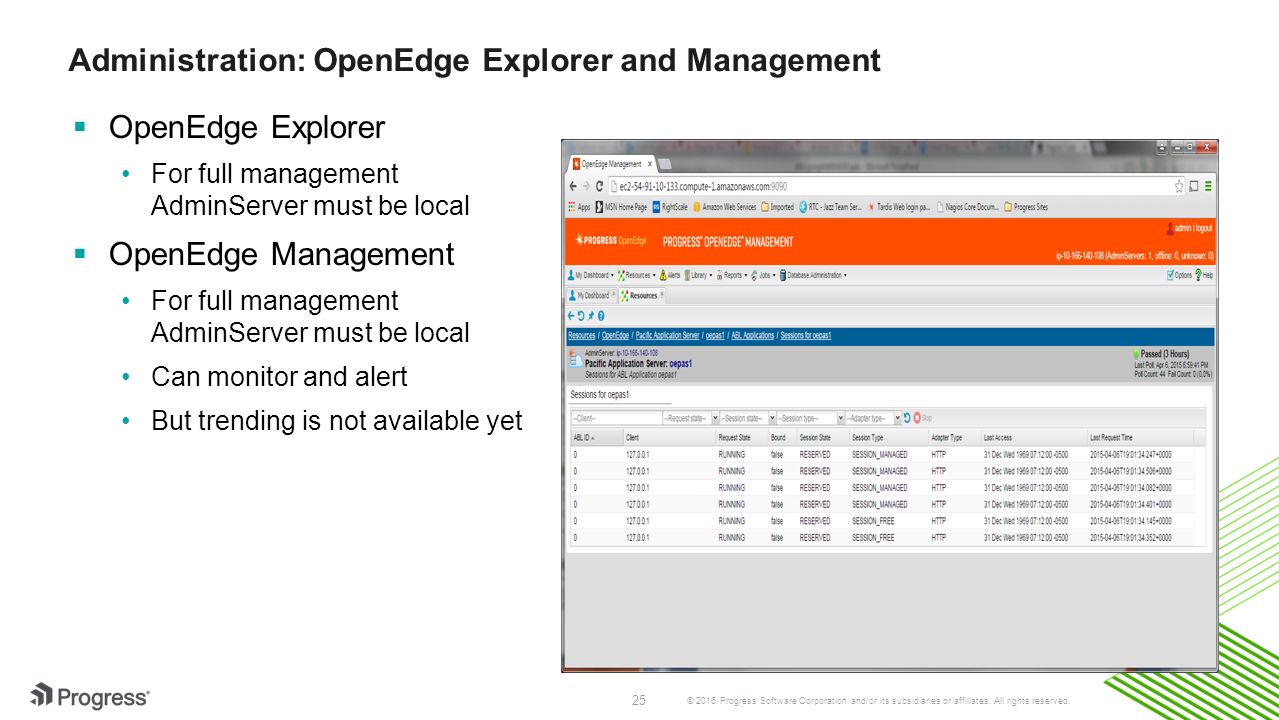Click the blue back arrow in Resources toolbar

click(572, 315)
